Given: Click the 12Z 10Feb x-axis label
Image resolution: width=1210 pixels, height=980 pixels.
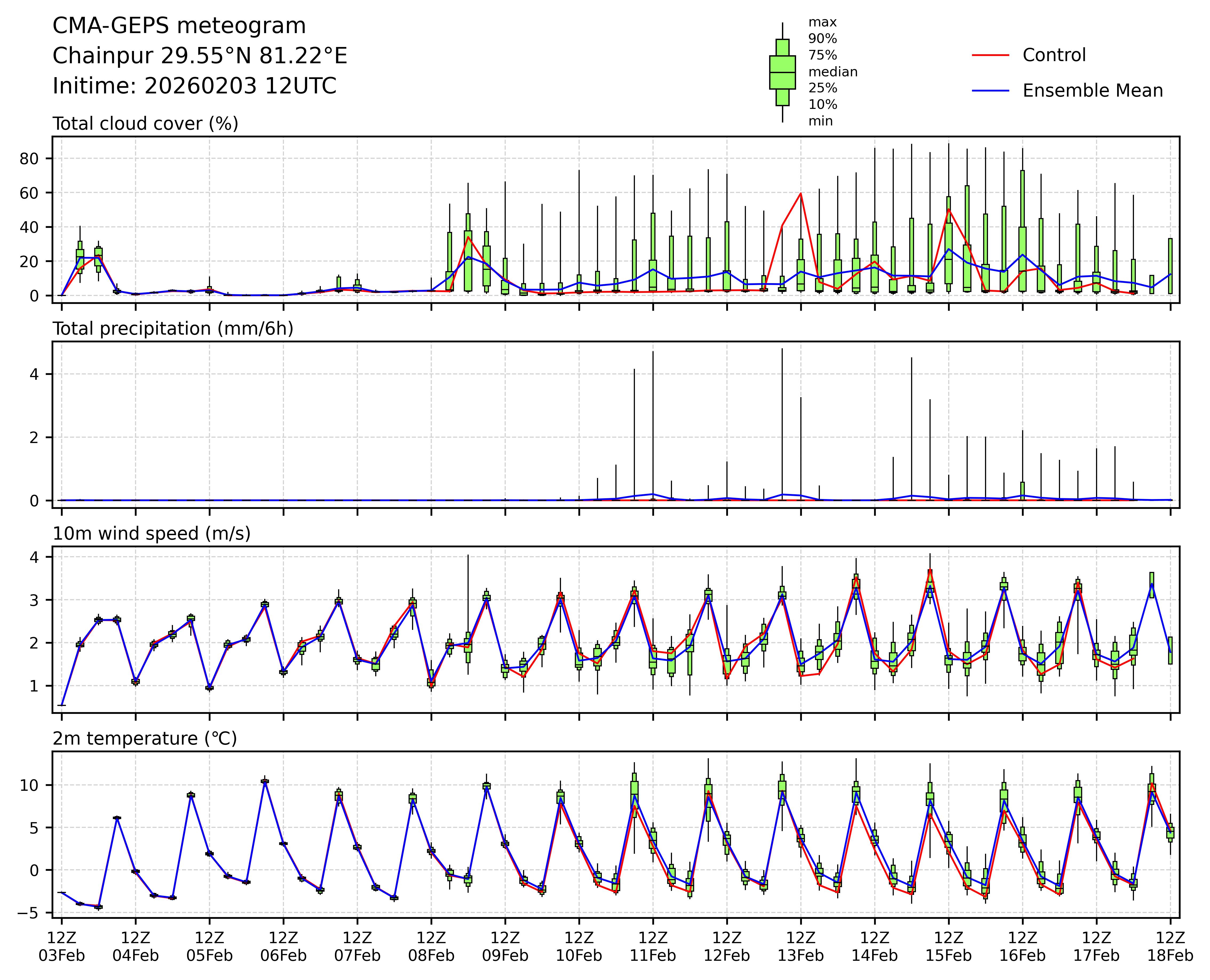Looking at the screenshot, I should pyautogui.click(x=579, y=947).
